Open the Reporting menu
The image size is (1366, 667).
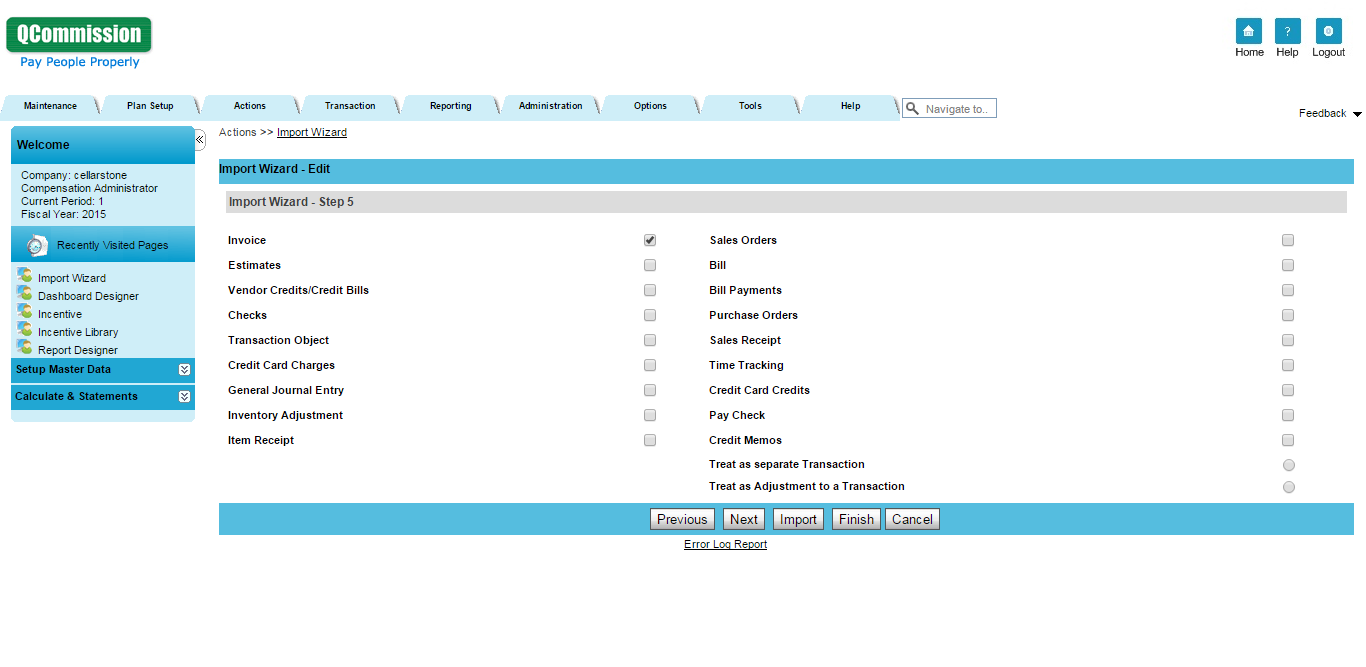[450, 106]
